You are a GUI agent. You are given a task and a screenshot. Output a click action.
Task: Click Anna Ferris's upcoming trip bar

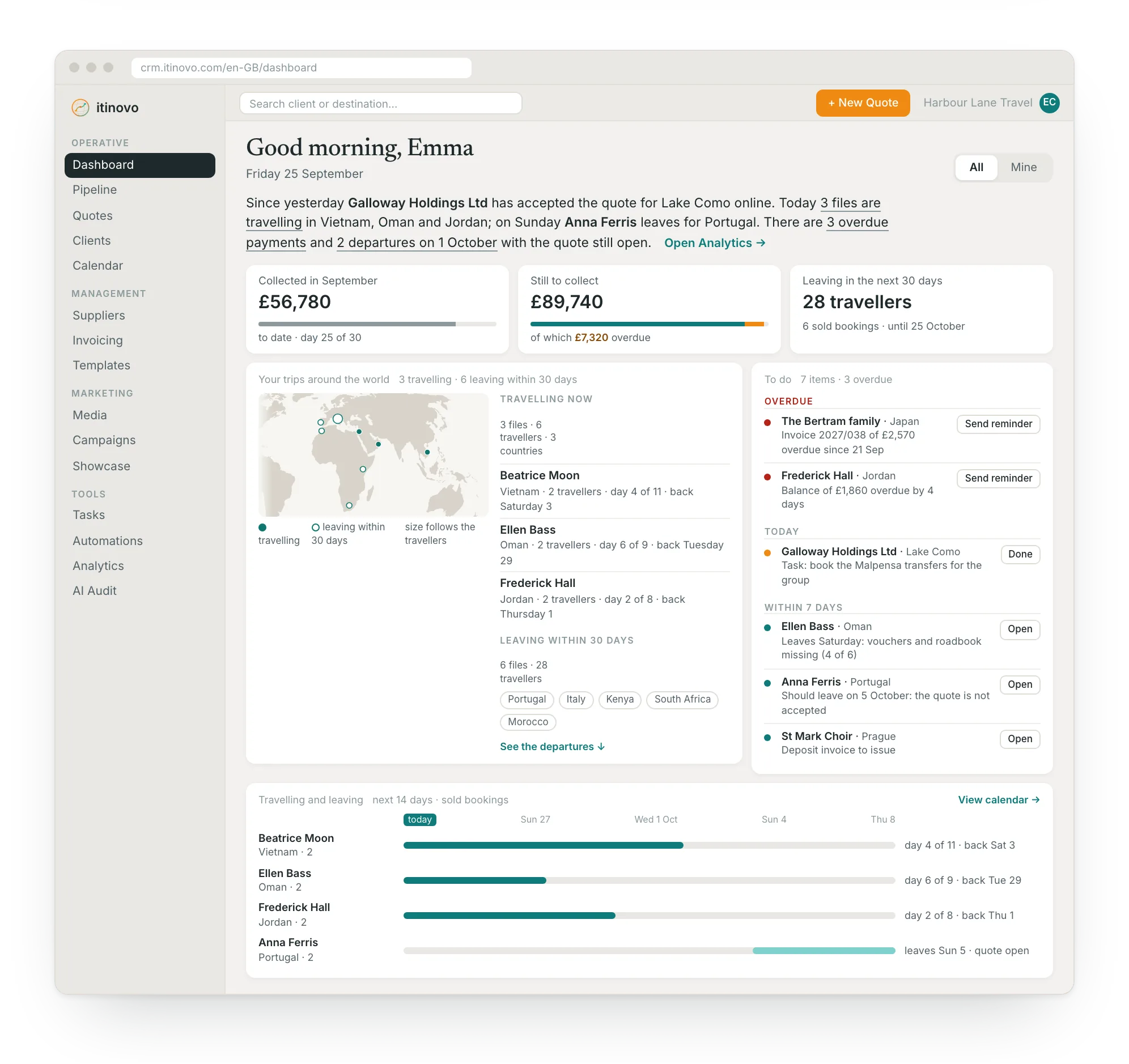tap(824, 952)
